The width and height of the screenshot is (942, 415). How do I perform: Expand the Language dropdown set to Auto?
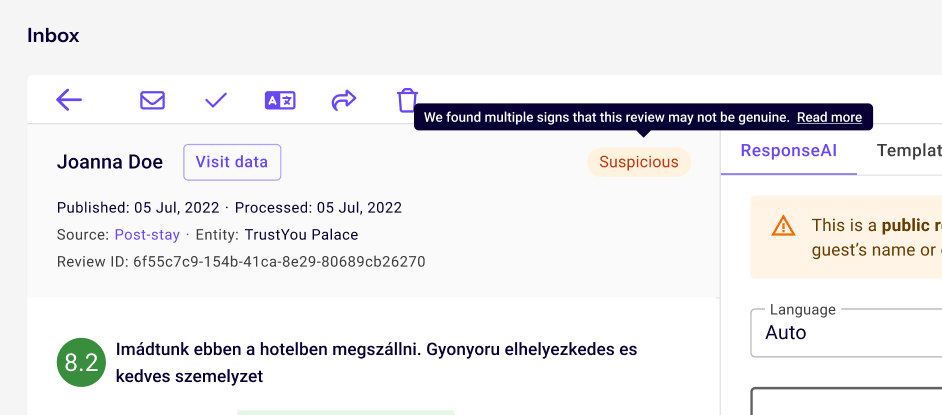pyautogui.click(x=846, y=333)
